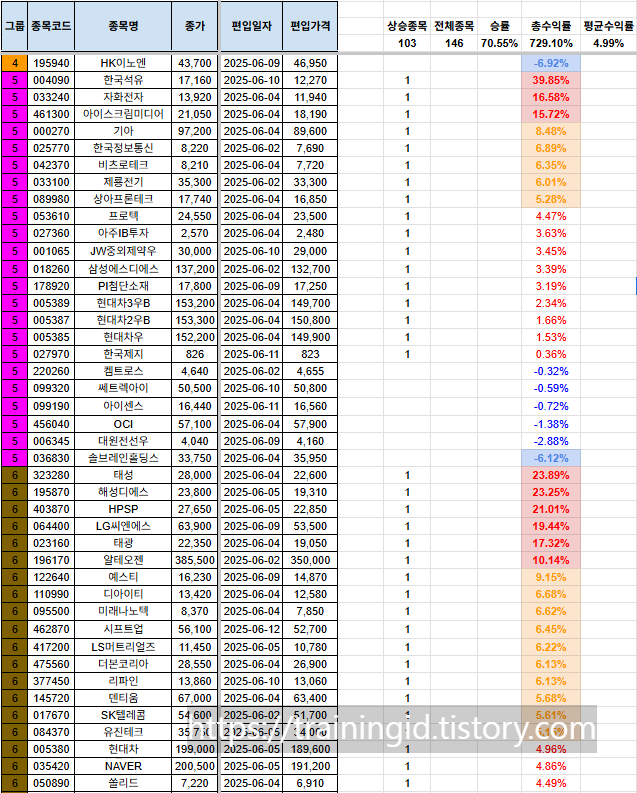Select the OCI stock name cell
The height and width of the screenshot is (793, 637).
(x=123, y=424)
